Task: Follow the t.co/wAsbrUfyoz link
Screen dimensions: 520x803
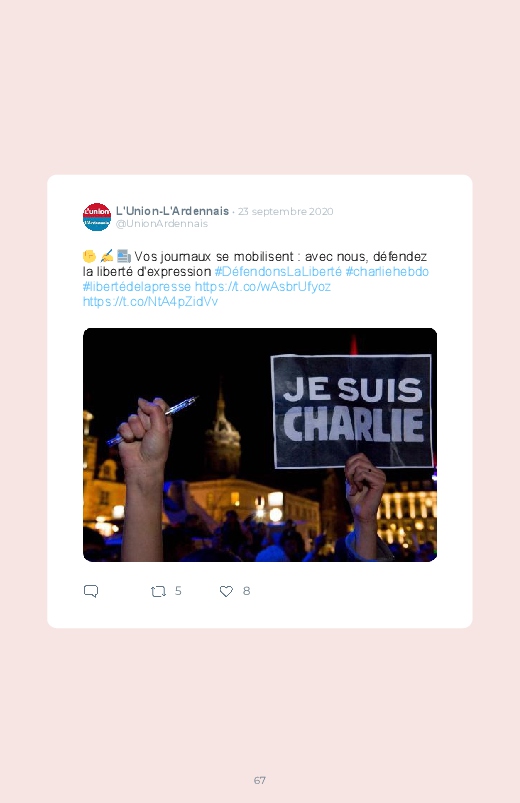Action: pos(263,286)
